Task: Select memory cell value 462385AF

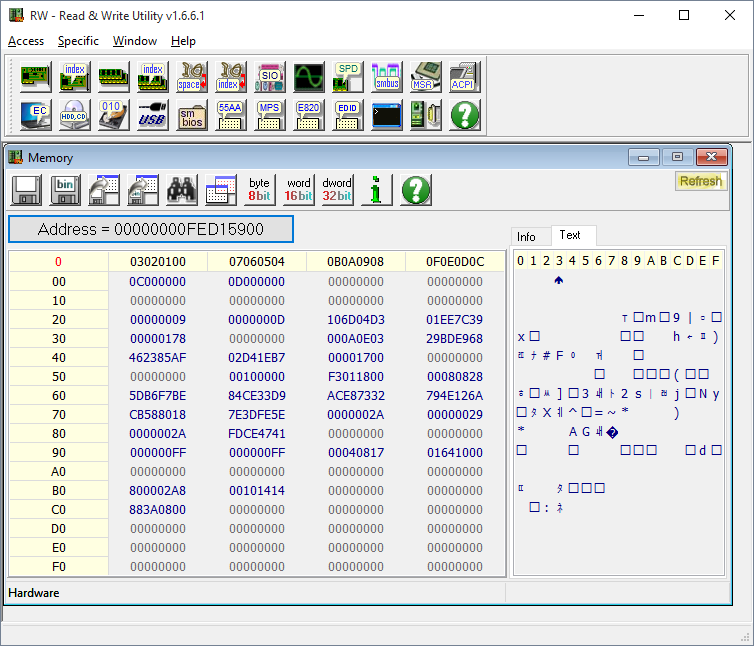Action: 158,357
